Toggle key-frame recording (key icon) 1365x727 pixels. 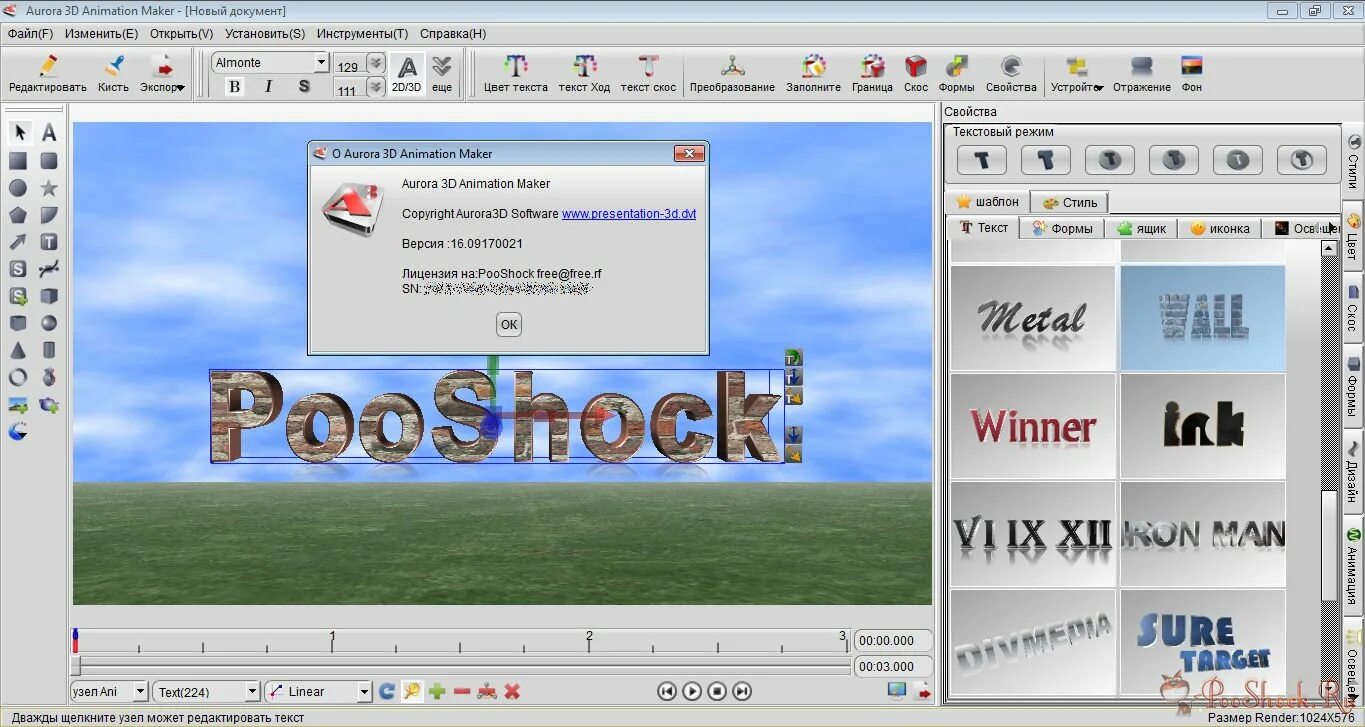[412, 691]
